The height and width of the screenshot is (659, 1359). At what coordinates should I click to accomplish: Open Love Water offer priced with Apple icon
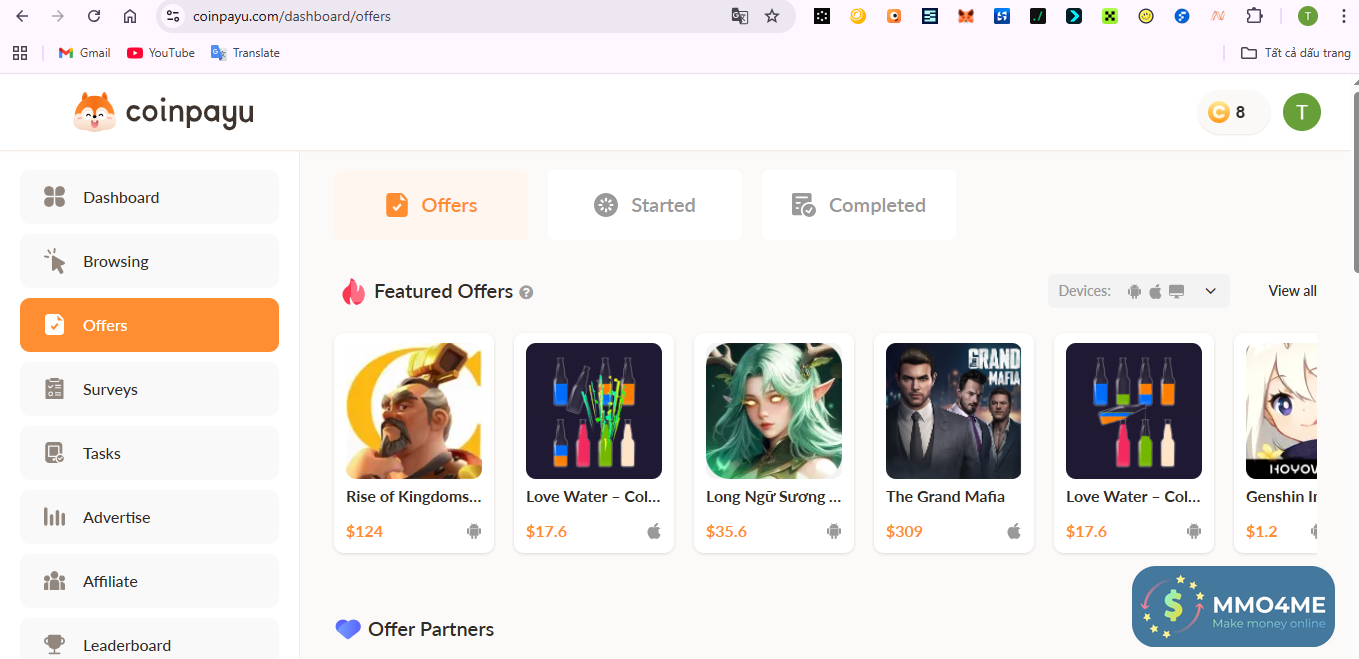point(594,411)
